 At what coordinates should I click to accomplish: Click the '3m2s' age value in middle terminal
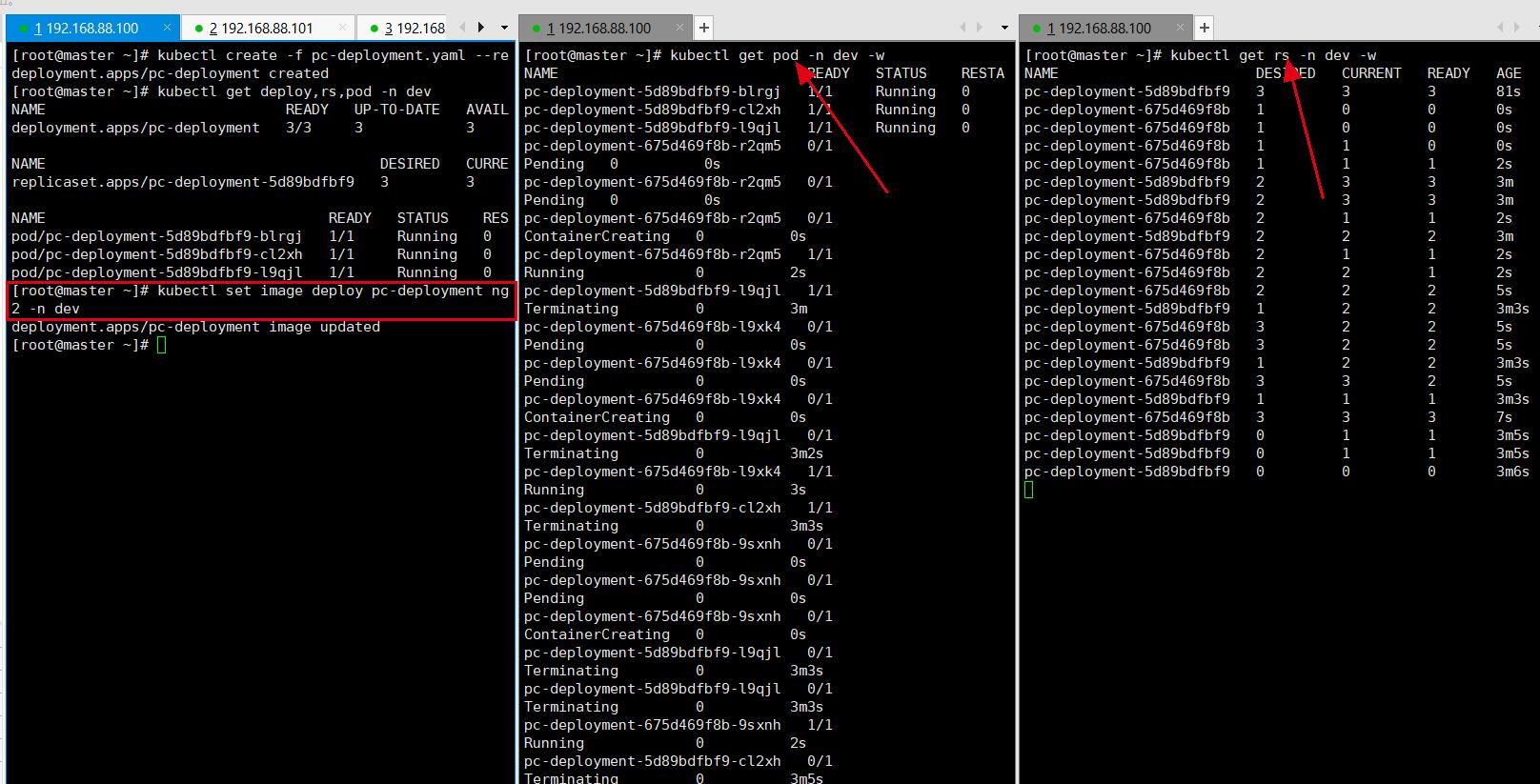point(806,453)
